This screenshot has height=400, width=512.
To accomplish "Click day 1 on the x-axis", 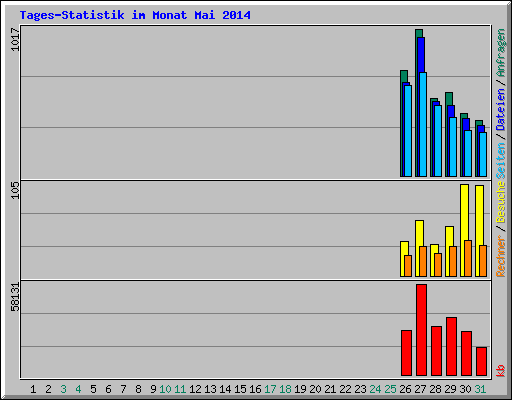I will [33, 389].
